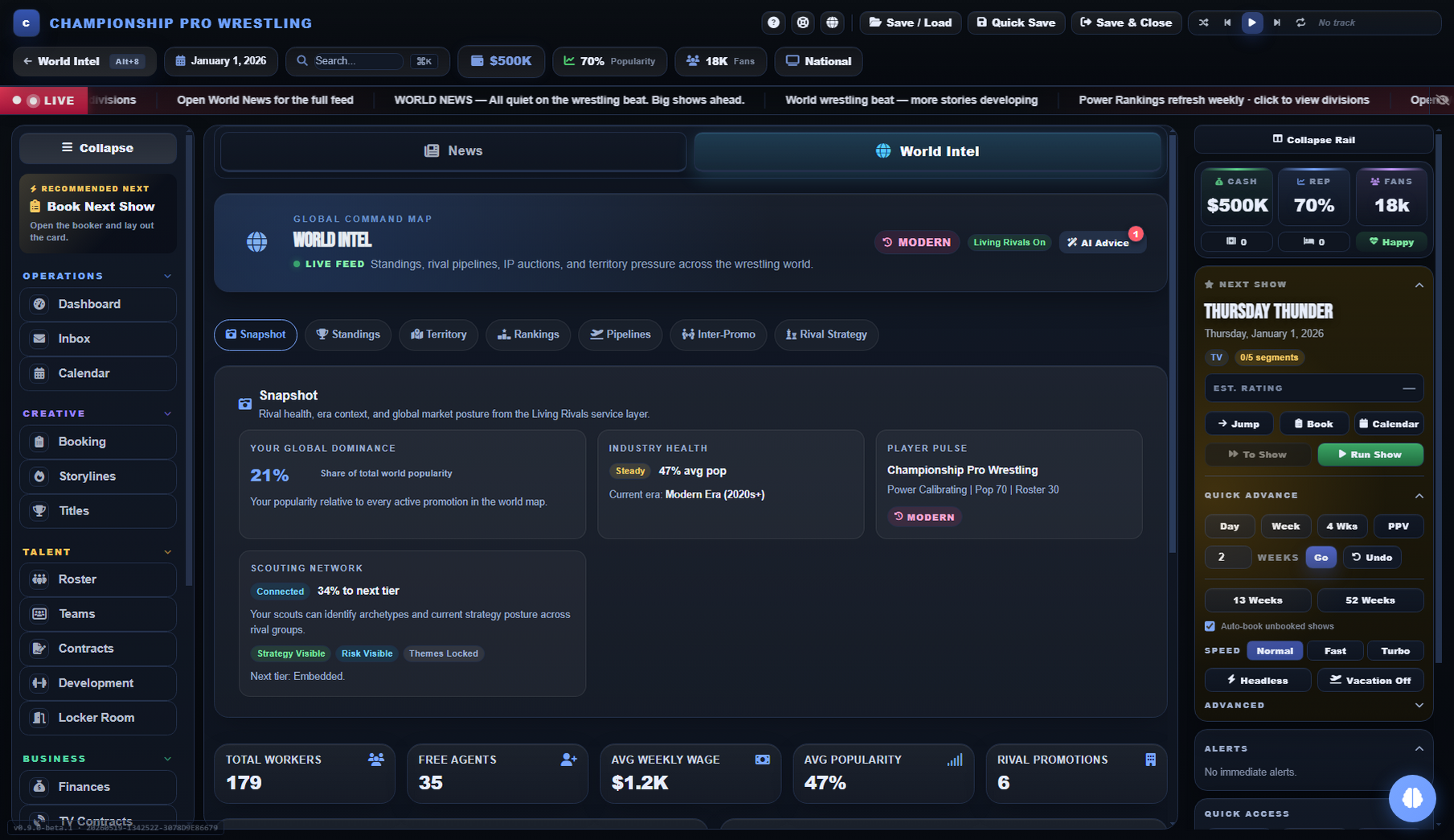Open Storylines from the sidebar
This screenshot has height=840, width=1454.
click(x=98, y=476)
